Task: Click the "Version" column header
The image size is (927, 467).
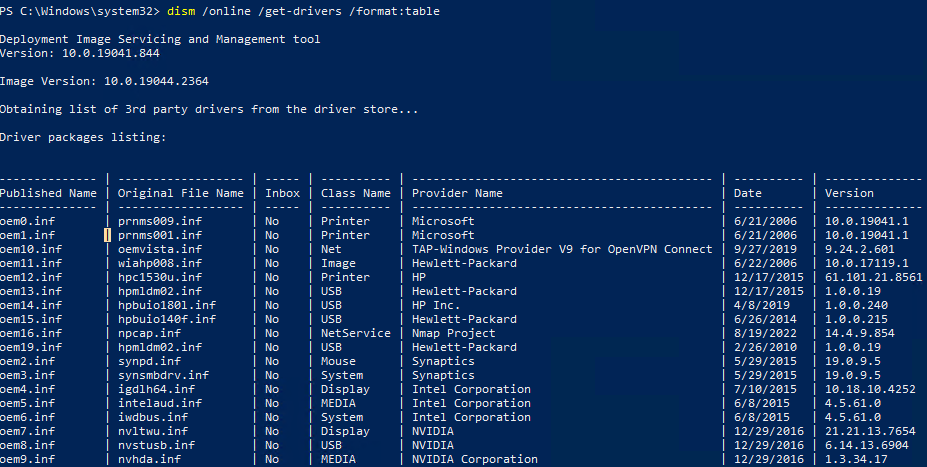Action: click(x=849, y=193)
